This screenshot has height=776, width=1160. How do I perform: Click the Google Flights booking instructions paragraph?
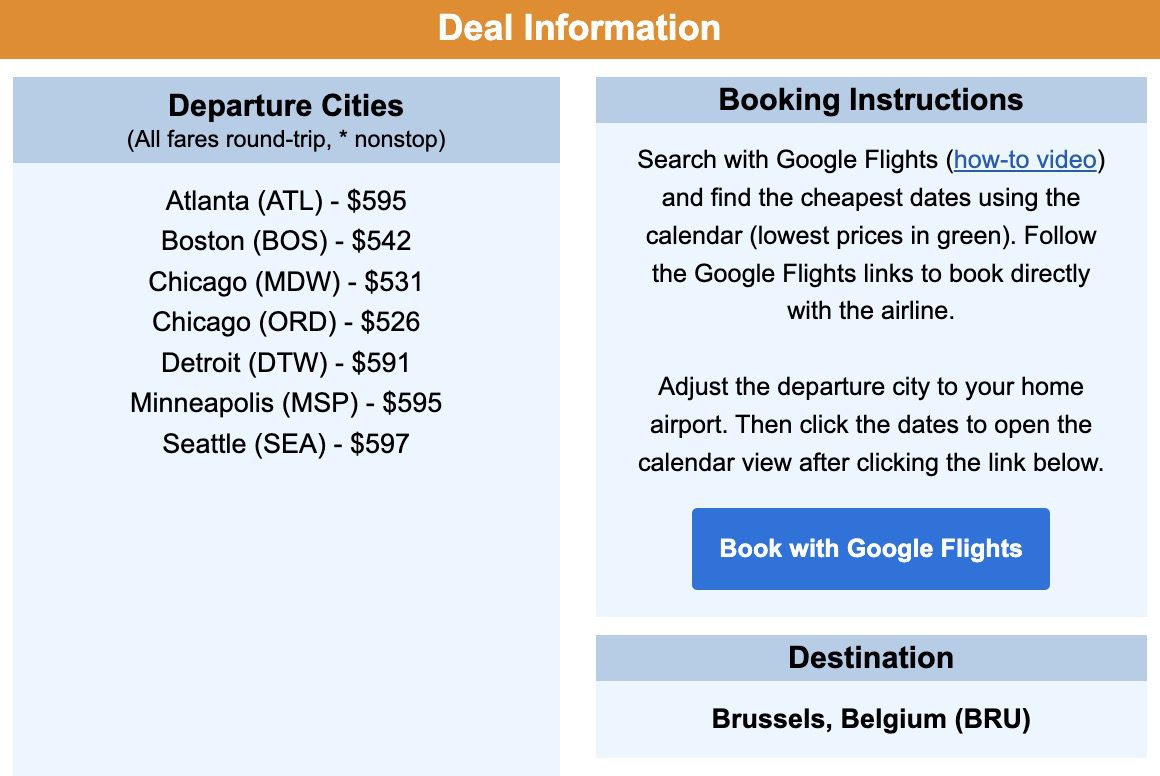point(870,235)
